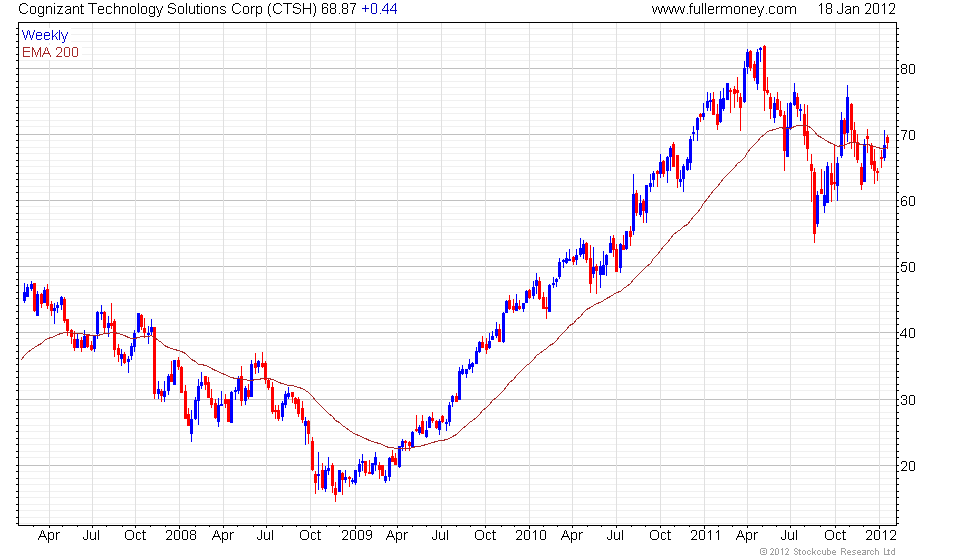Click the 80 price axis label
980x560 pixels.
tap(908, 69)
